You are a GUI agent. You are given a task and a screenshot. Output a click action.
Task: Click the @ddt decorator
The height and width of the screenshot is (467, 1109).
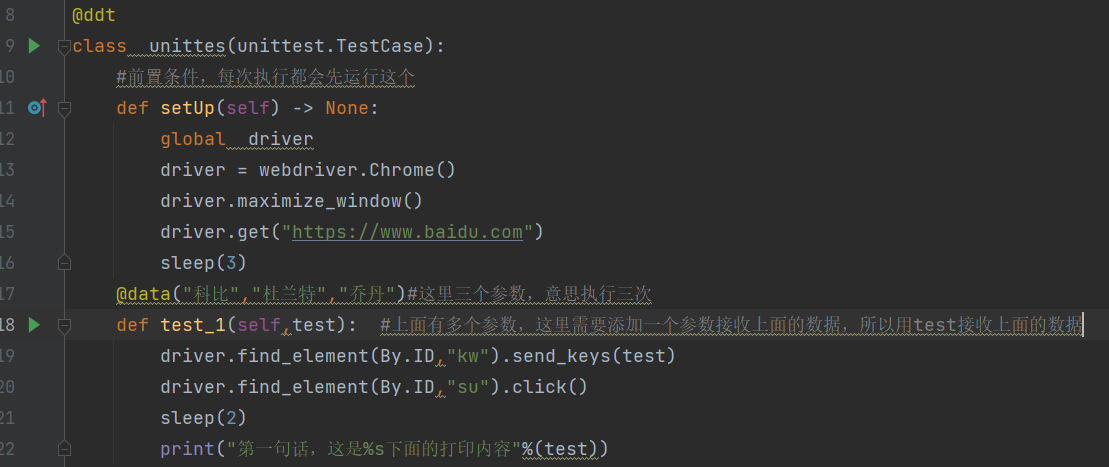pyautogui.click(x=93, y=15)
